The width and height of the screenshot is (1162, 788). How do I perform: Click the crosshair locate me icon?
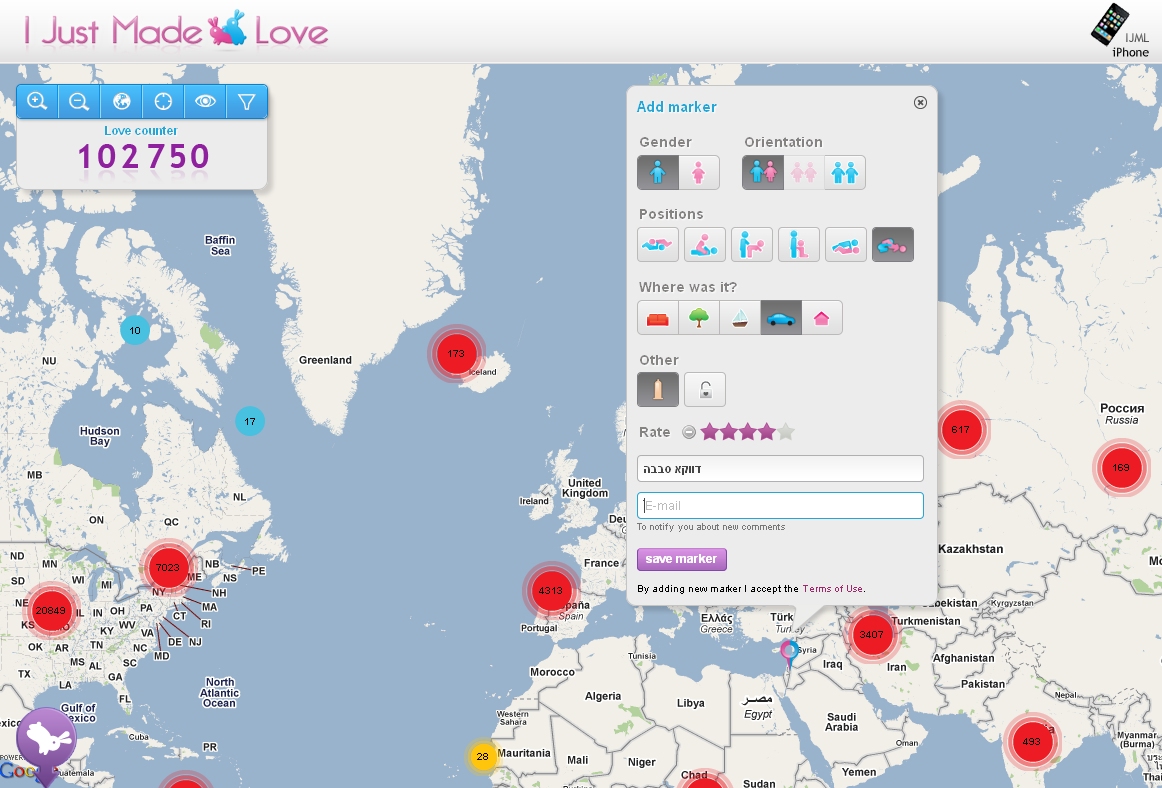point(163,101)
